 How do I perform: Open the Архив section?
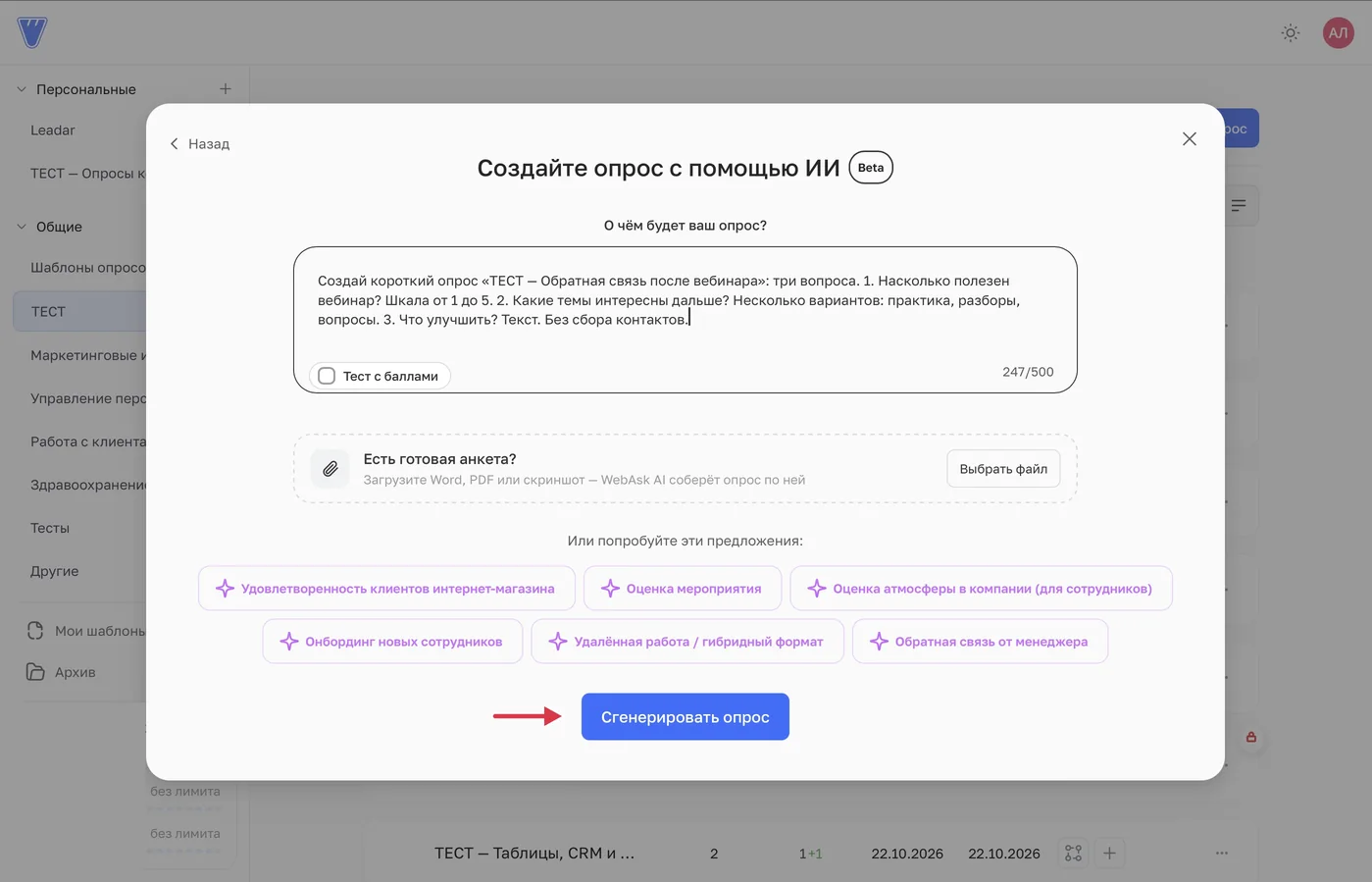click(61, 672)
